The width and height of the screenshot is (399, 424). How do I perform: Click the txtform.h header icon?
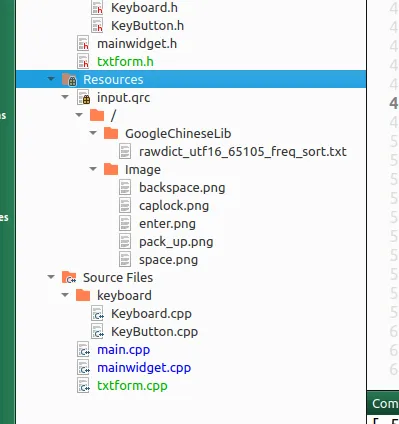[x=83, y=61]
